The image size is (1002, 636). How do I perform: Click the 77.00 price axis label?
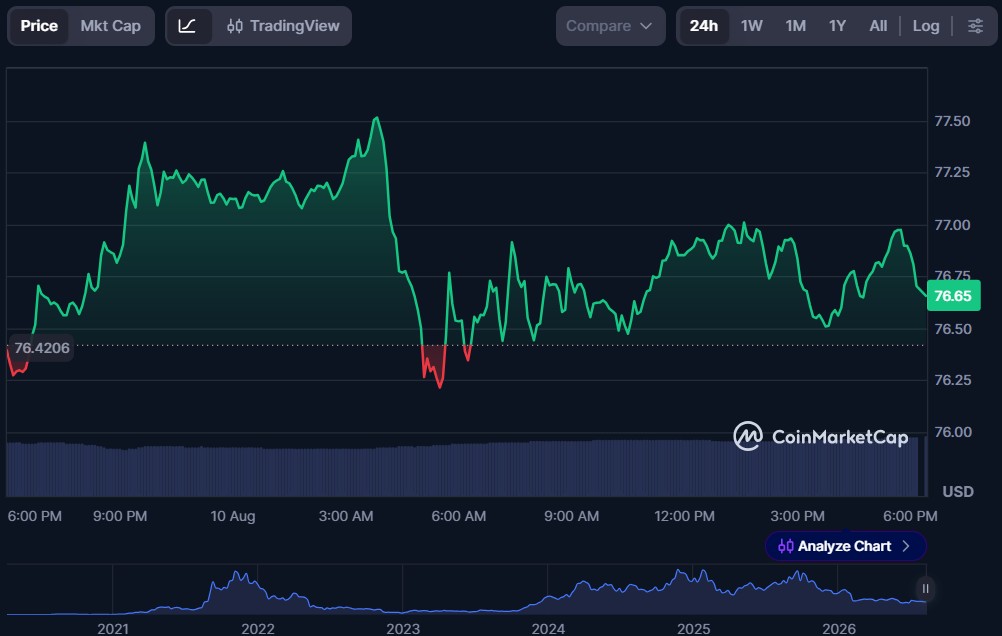[x=952, y=225]
